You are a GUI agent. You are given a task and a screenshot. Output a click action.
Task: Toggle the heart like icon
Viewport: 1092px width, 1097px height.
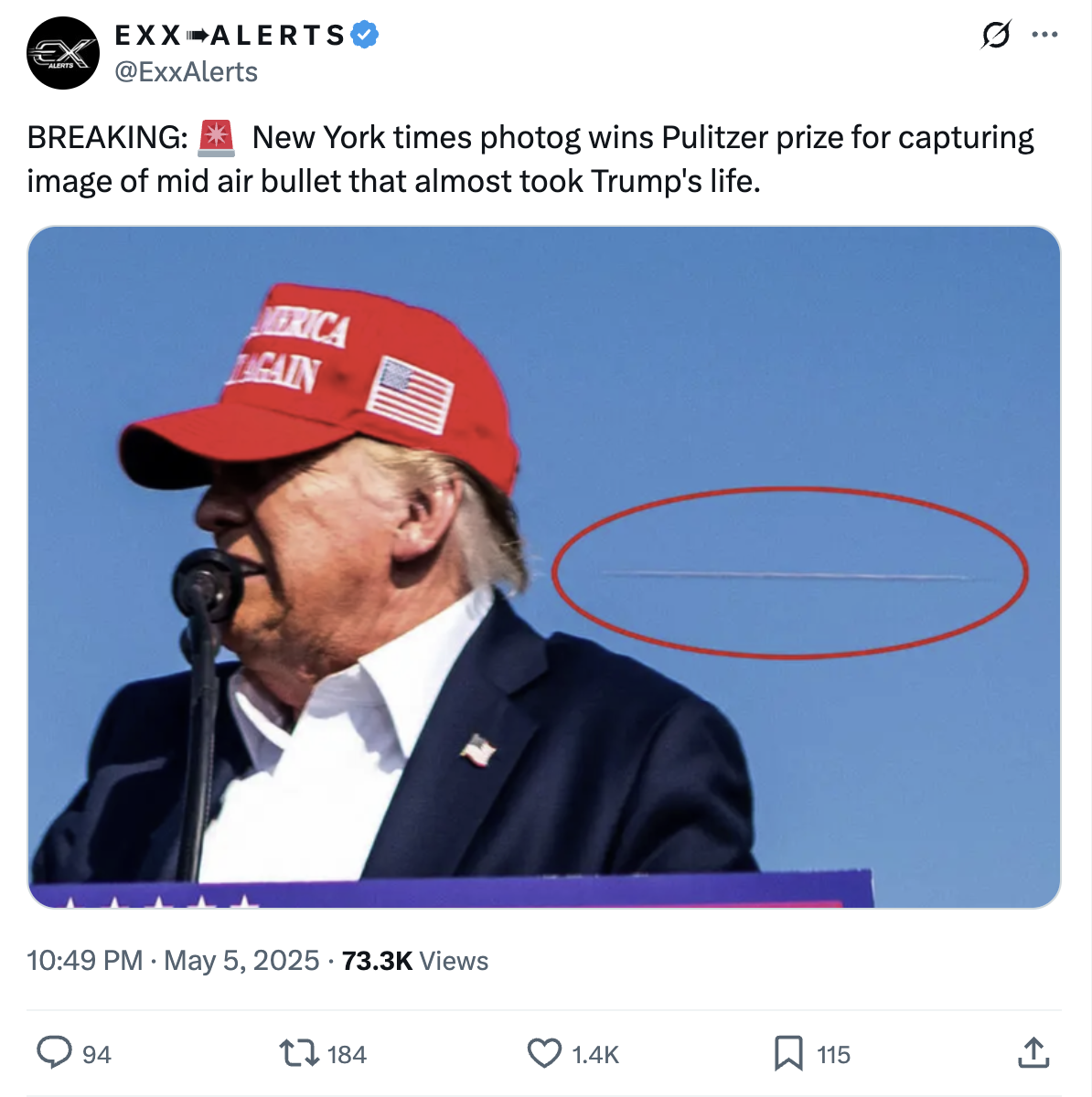click(x=545, y=1053)
